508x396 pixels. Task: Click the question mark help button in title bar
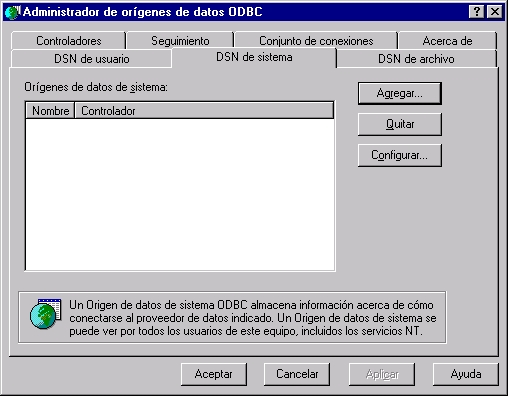[477, 12]
